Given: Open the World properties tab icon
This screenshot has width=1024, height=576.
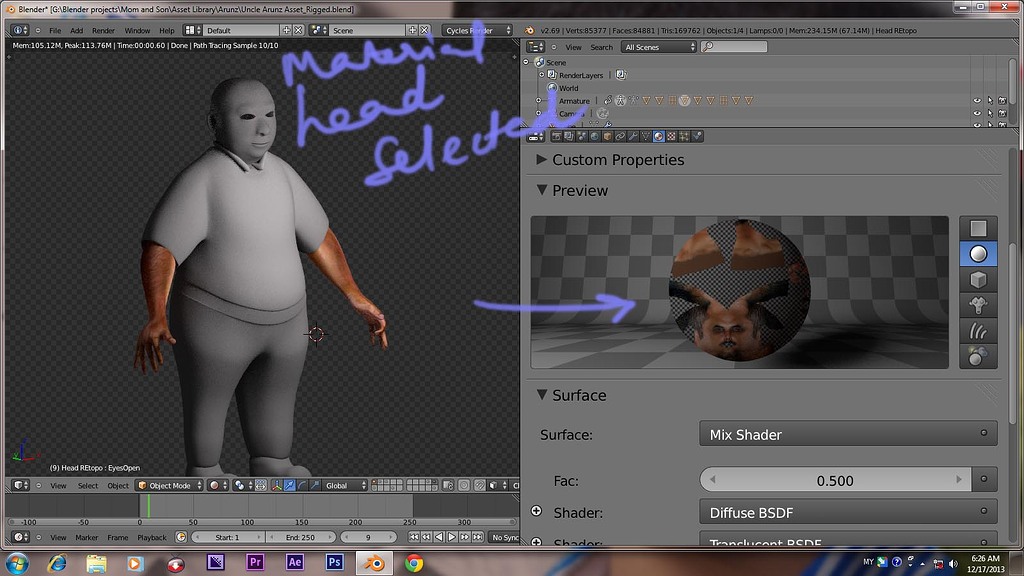Looking at the screenshot, I should pos(594,136).
